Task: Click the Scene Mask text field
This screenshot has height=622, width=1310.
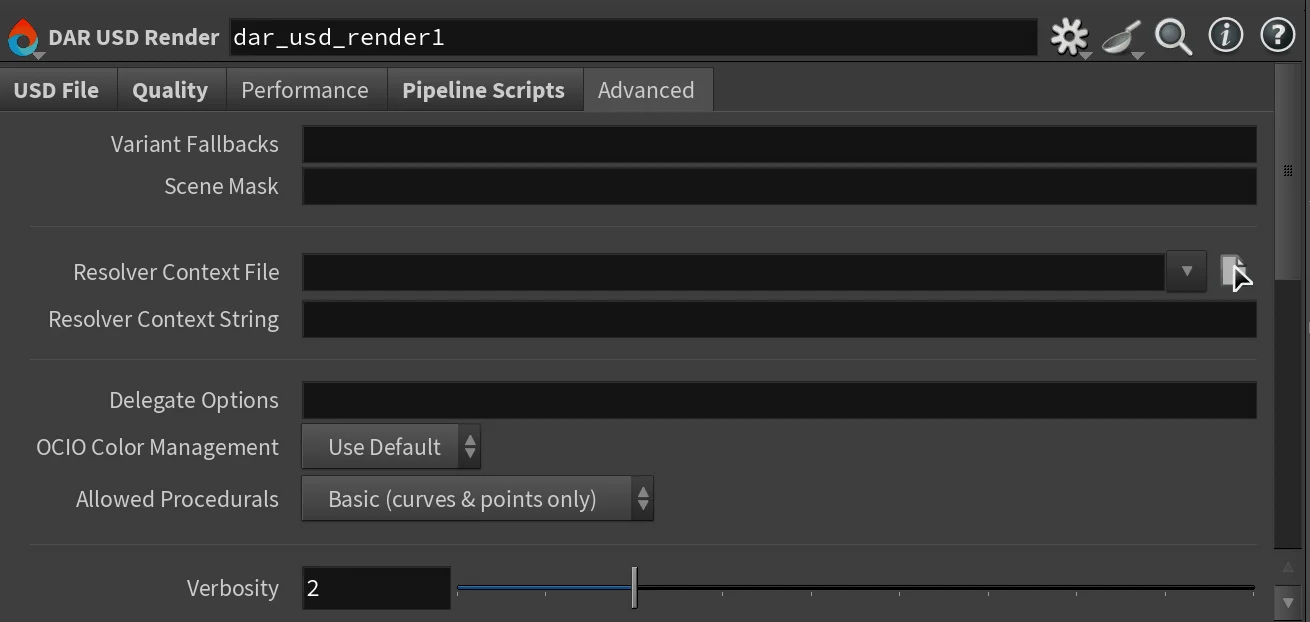Action: [x=778, y=186]
